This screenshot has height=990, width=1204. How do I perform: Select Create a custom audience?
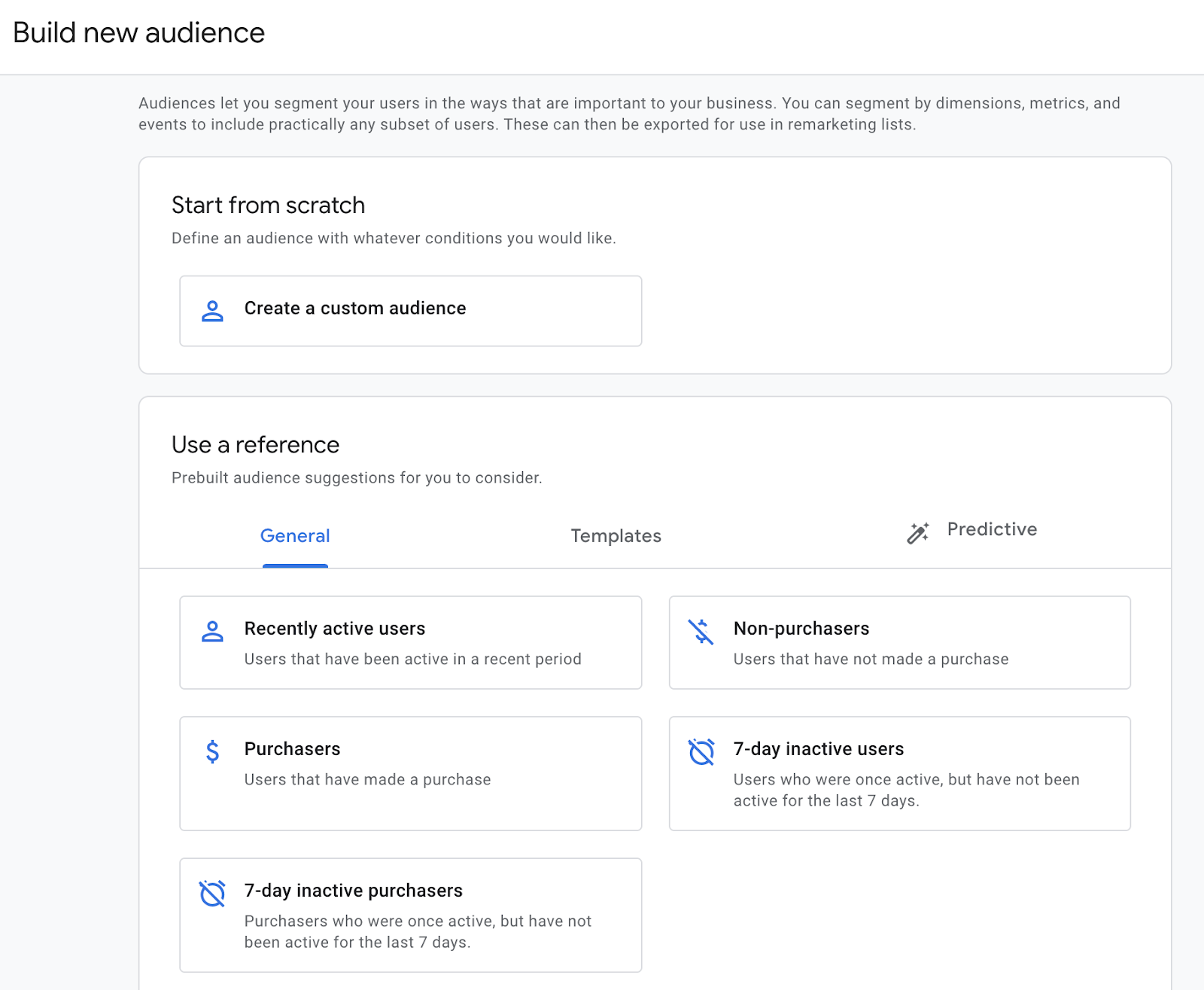point(411,311)
